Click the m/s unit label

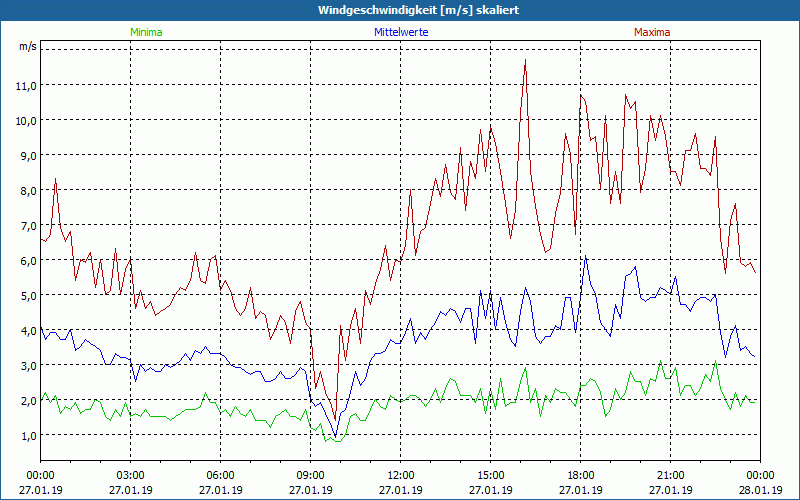point(27,47)
